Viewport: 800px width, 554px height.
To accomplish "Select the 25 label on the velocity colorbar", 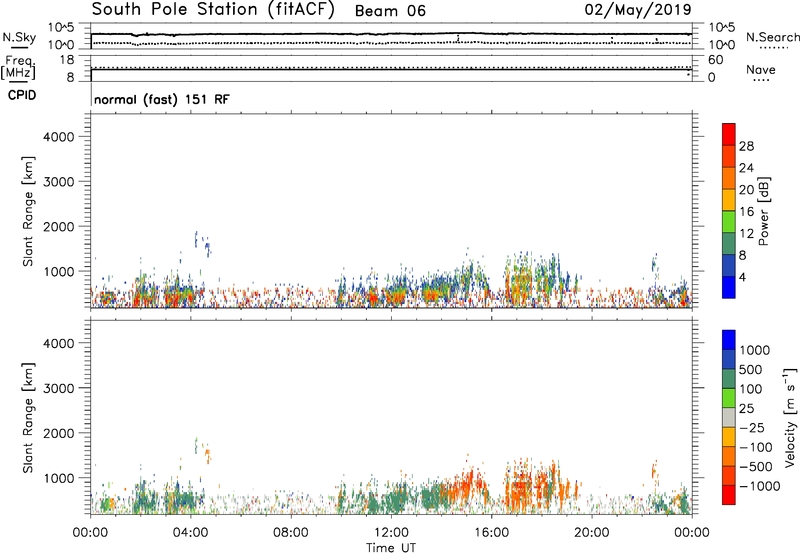I will (746, 409).
